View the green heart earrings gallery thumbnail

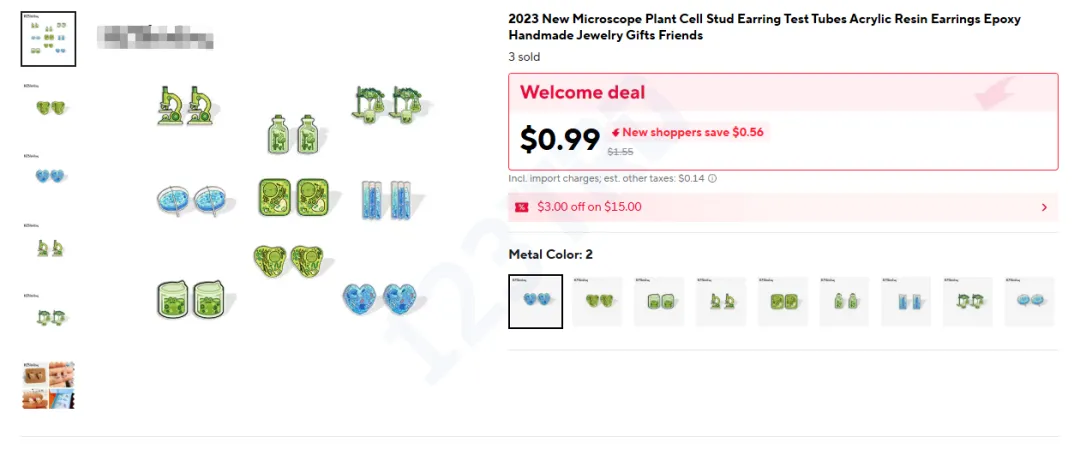coord(48,107)
